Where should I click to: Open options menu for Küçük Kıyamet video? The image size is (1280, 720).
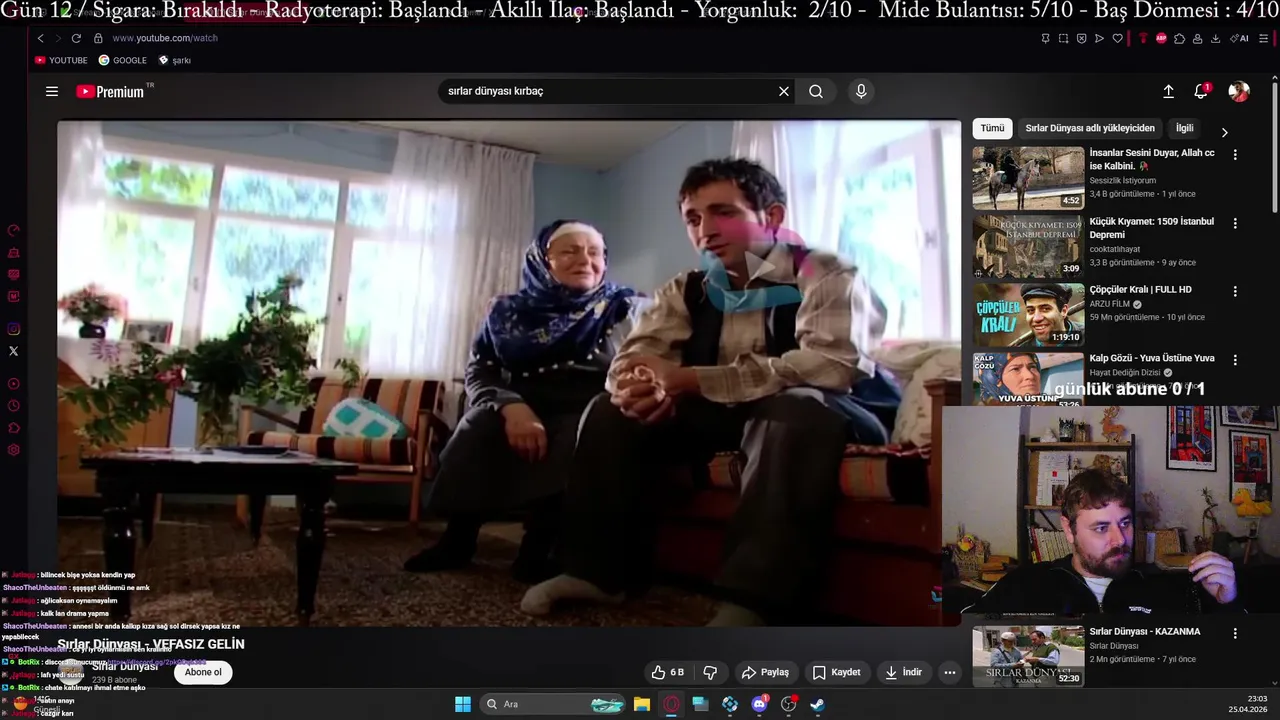point(1235,223)
